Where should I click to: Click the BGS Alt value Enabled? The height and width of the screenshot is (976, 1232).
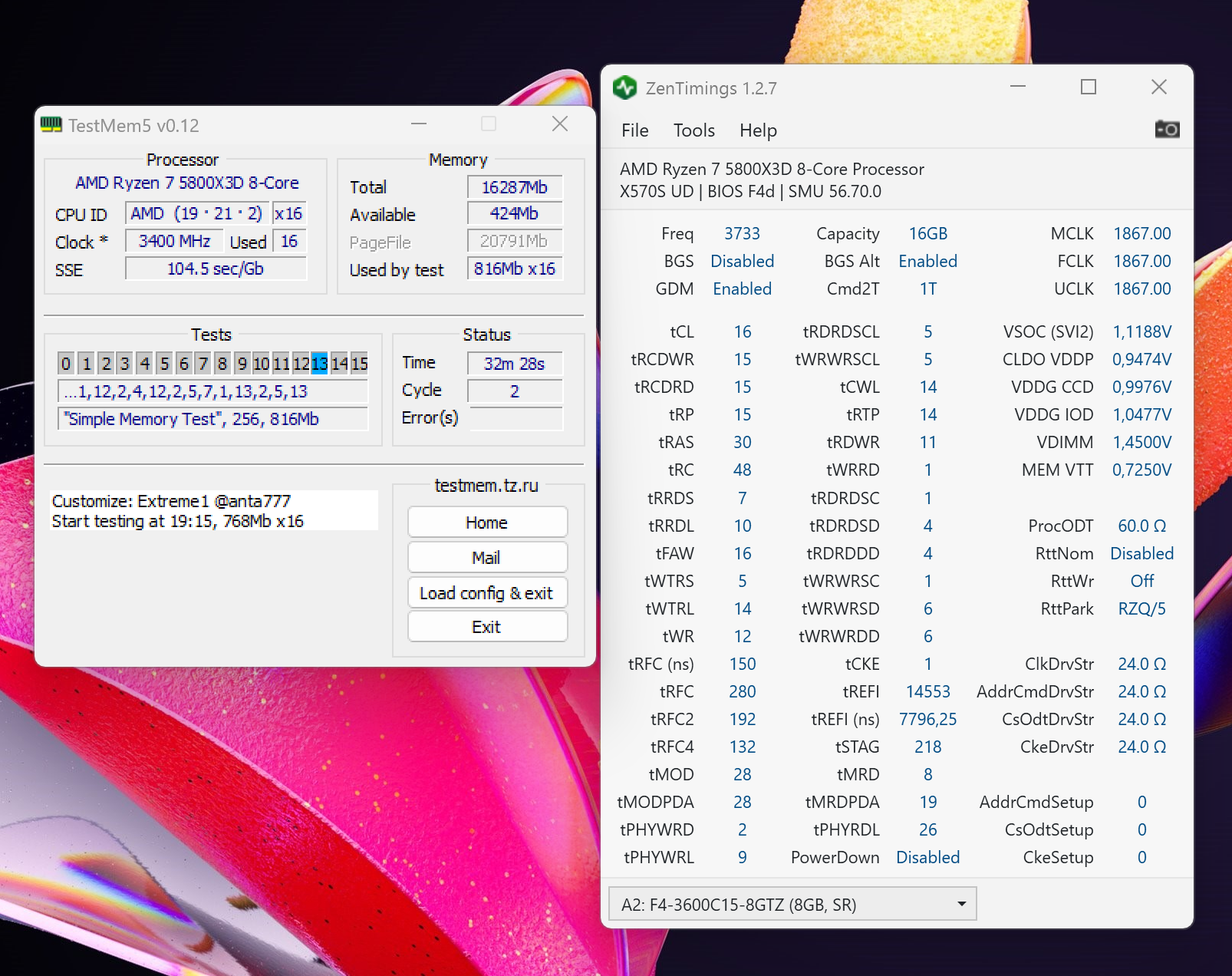(928, 261)
